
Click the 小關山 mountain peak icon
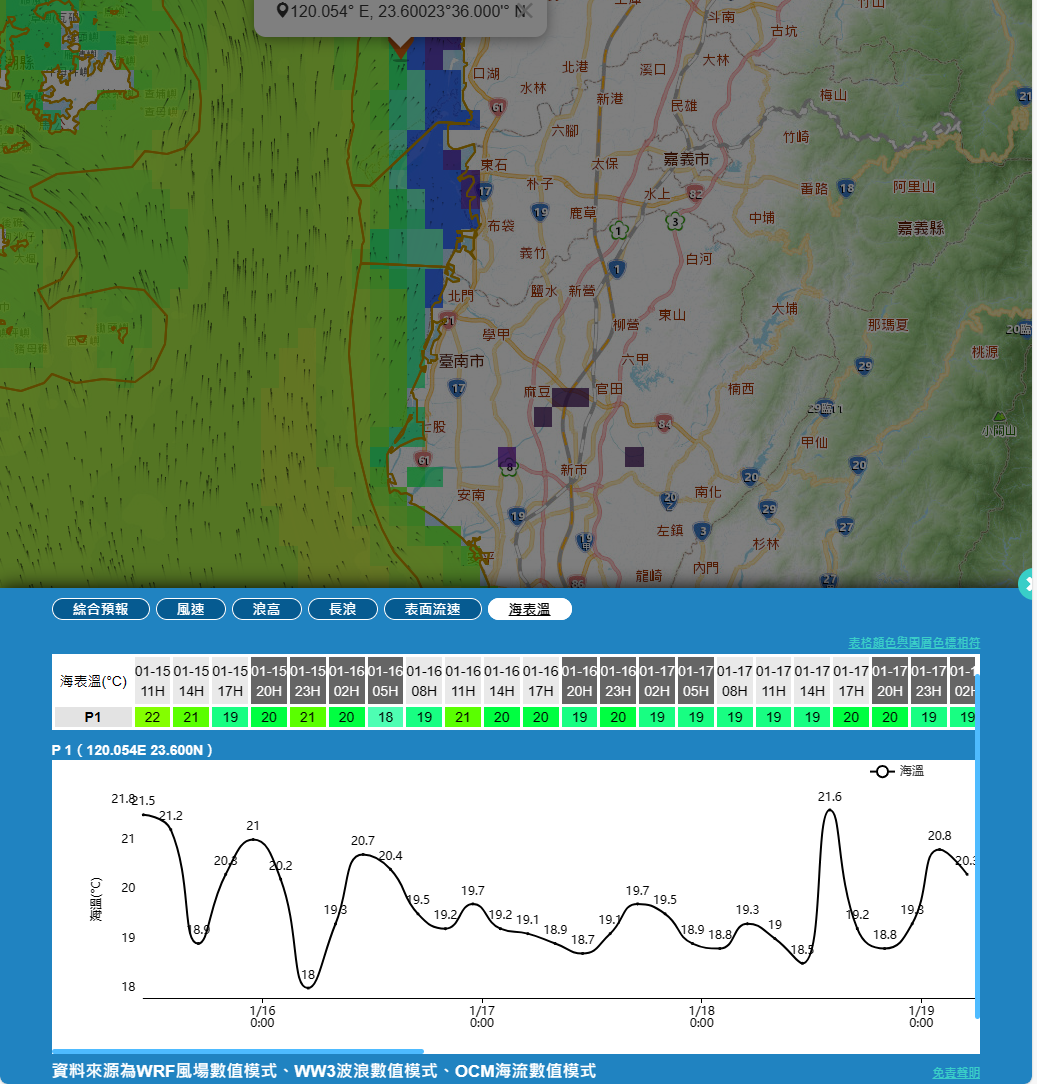tap(998, 416)
